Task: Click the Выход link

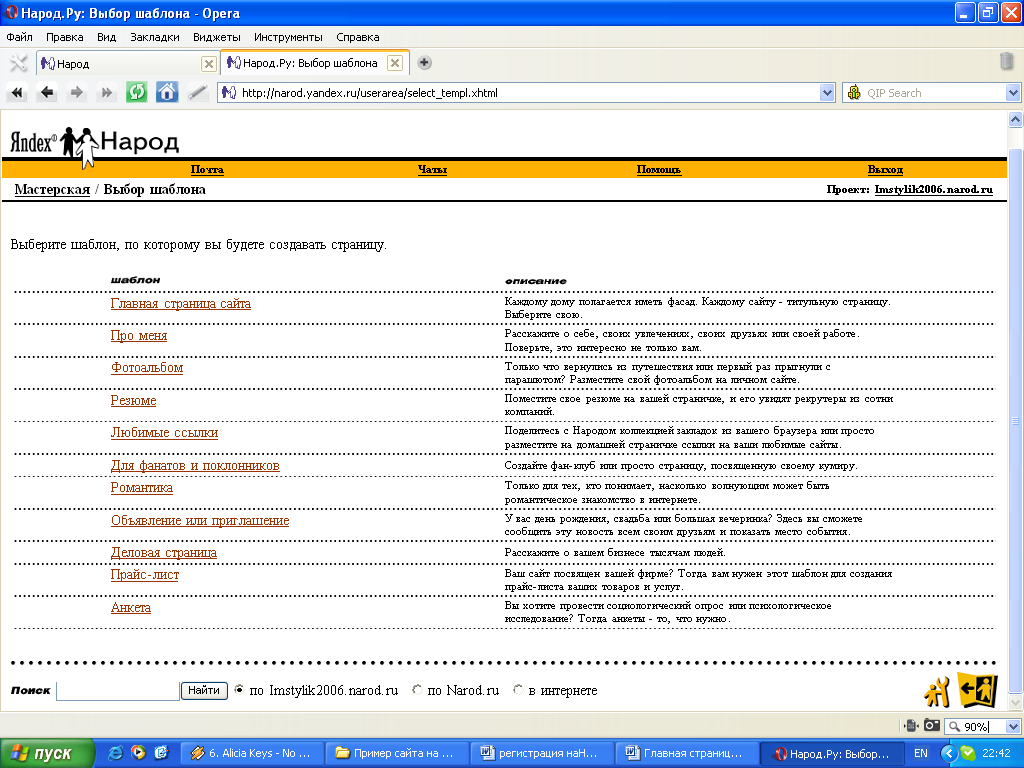Action: tap(886, 170)
